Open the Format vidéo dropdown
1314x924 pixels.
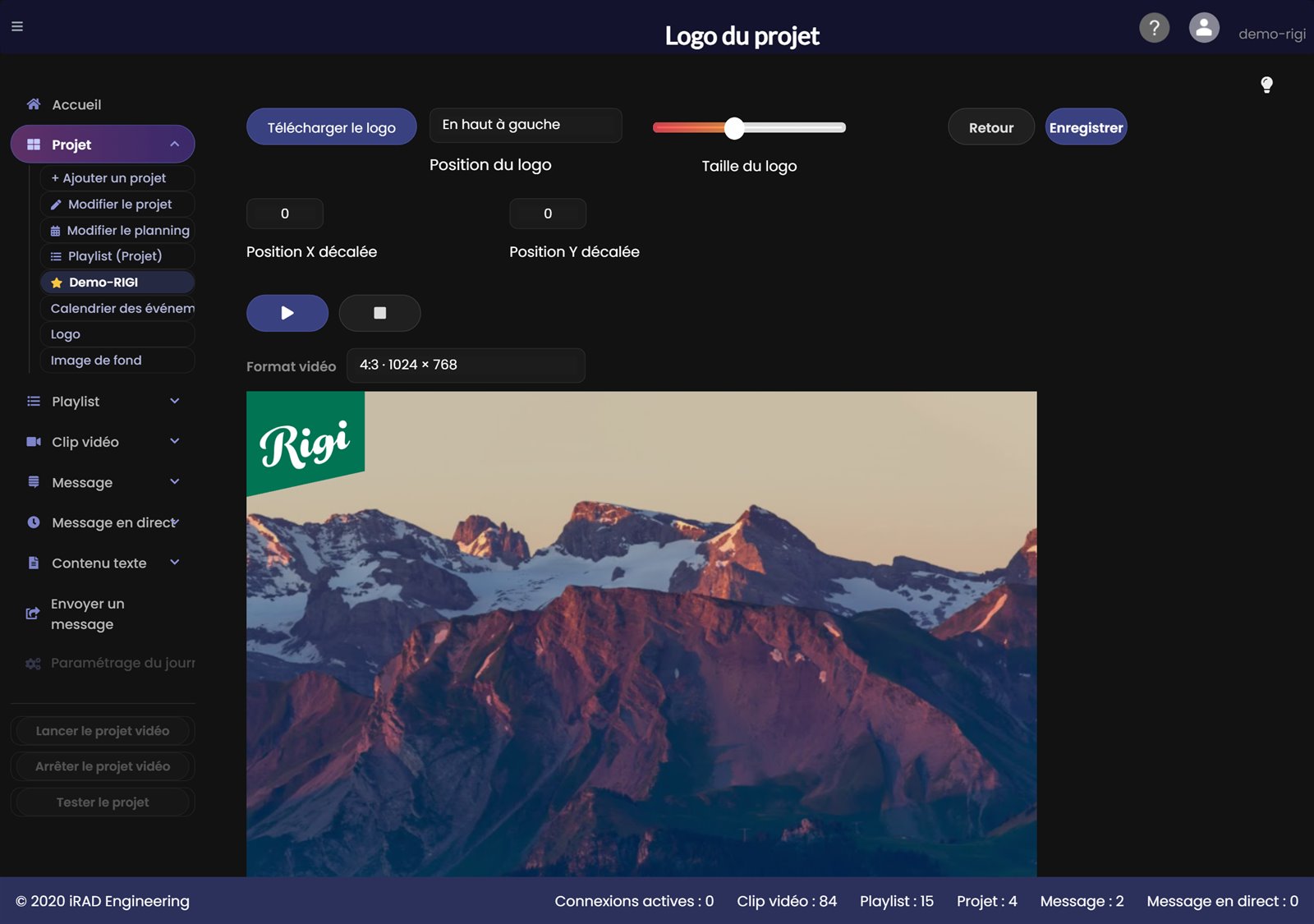click(x=466, y=365)
